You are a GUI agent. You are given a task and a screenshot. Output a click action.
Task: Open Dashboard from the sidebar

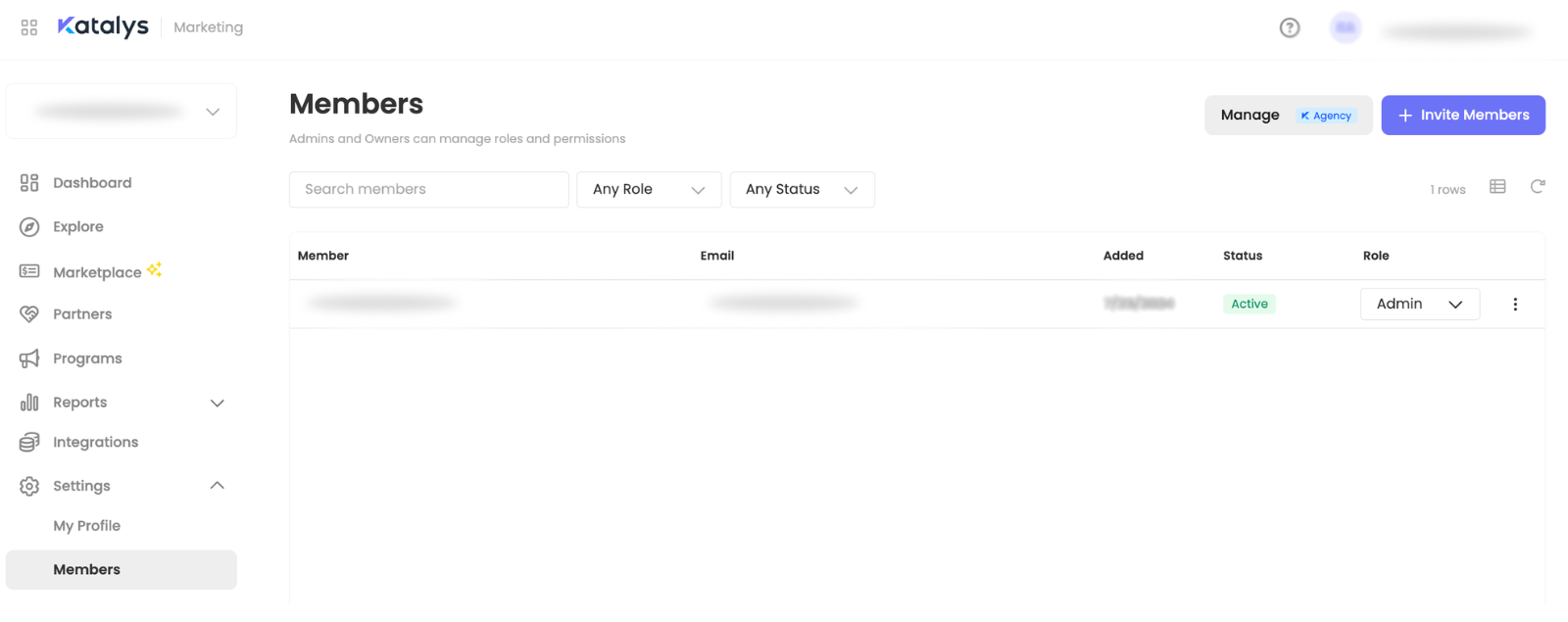pyautogui.click(x=92, y=183)
